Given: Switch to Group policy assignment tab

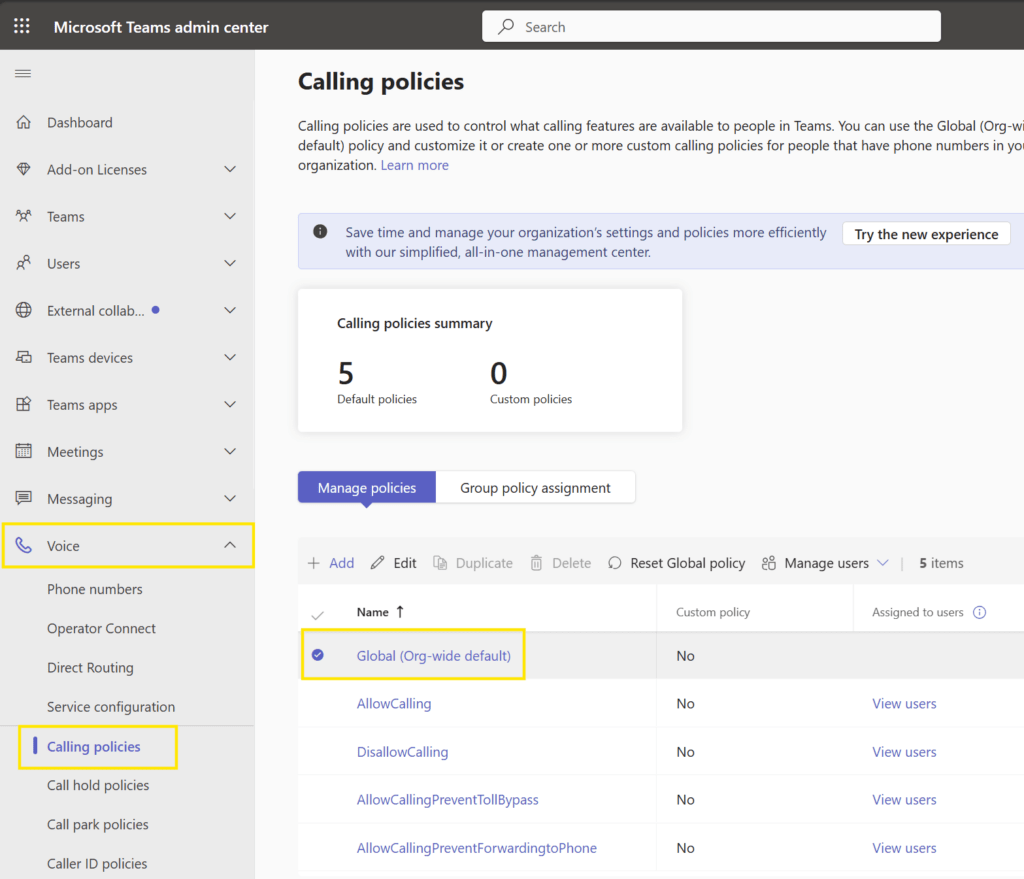Looking at the screenshot, I should [x=535, y=488].
